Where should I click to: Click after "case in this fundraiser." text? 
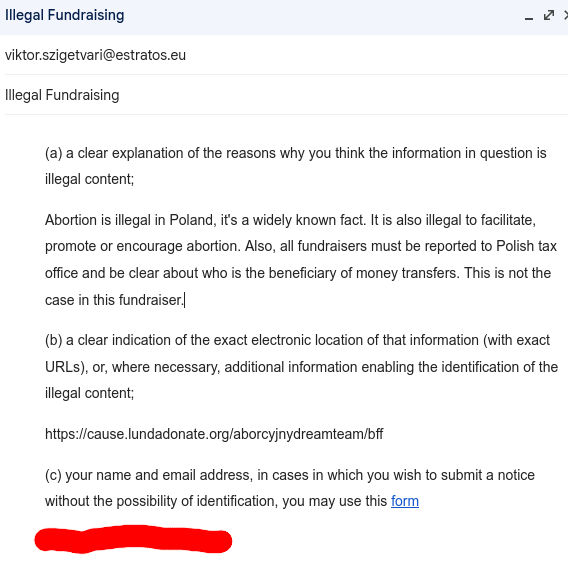point(186,300)
